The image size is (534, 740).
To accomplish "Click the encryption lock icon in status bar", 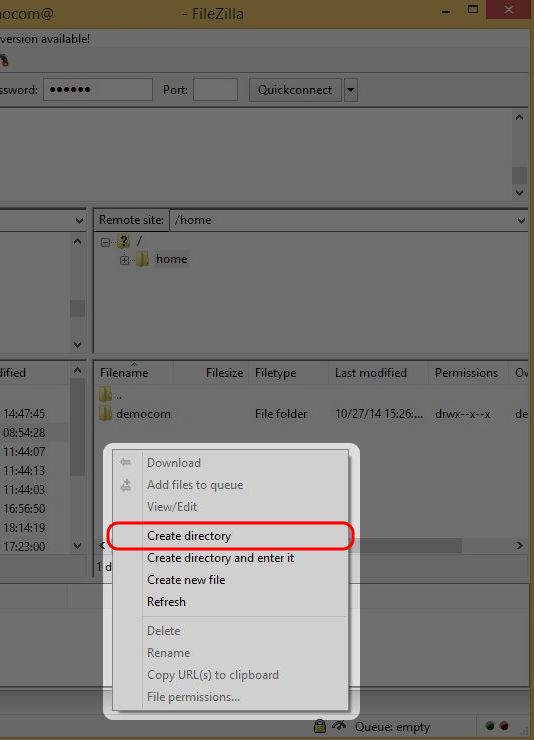I will pos(320,726).
